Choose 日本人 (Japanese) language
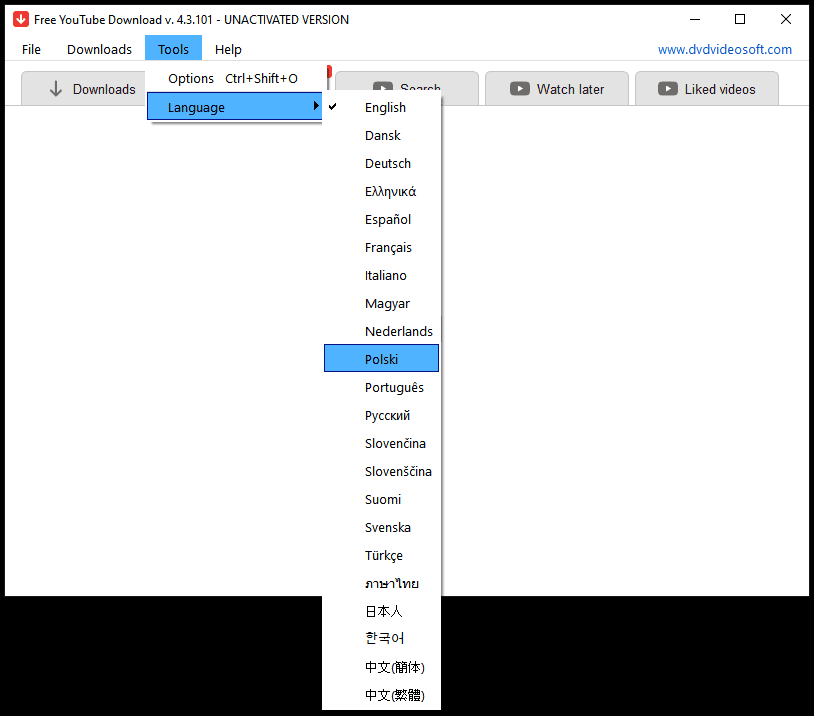Screen dimensions: 814x716 382,612
